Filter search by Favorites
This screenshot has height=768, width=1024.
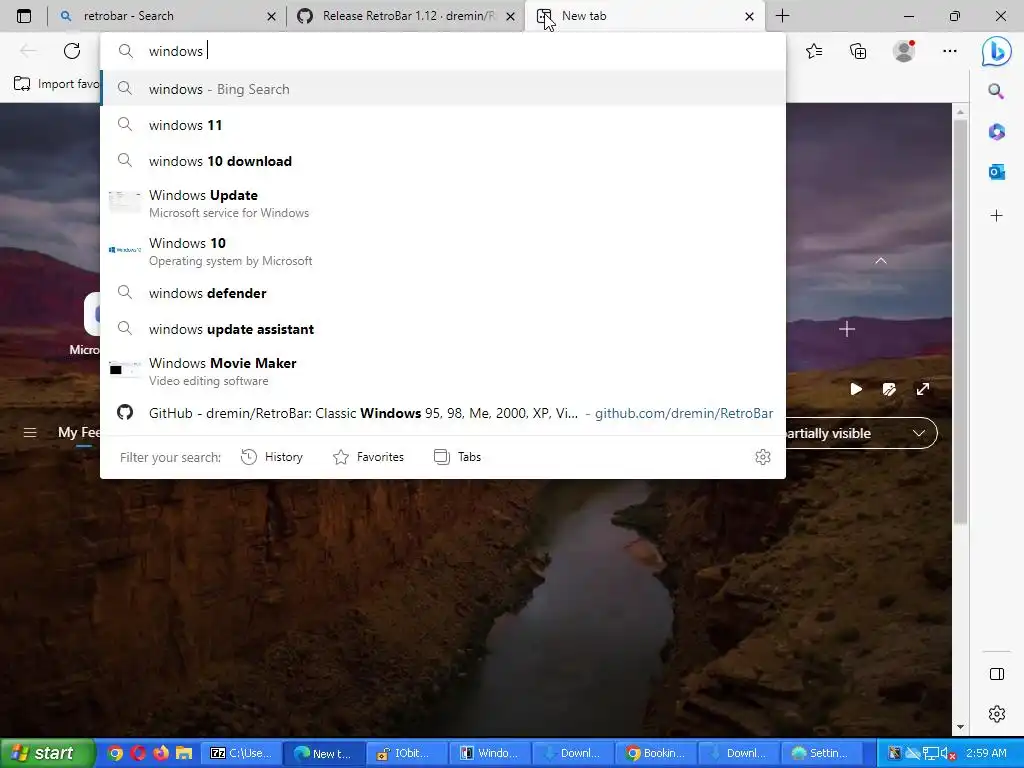point(368,457)
